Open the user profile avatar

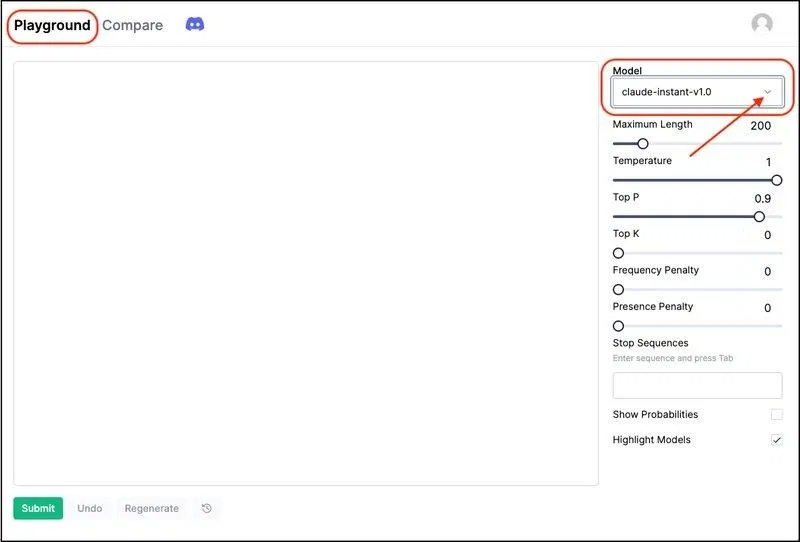(762, 23)
